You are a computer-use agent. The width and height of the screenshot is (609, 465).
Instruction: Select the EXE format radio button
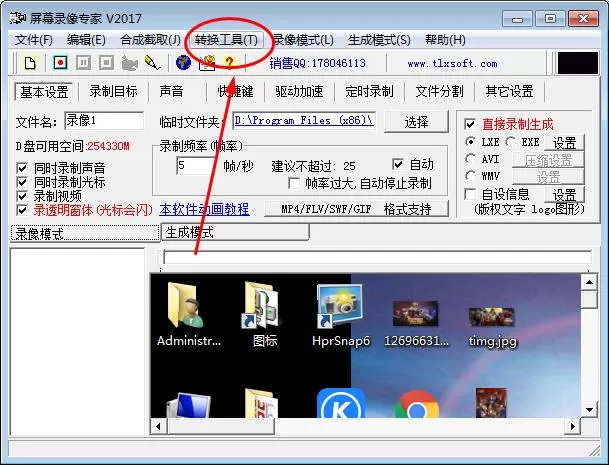point(511,142)
